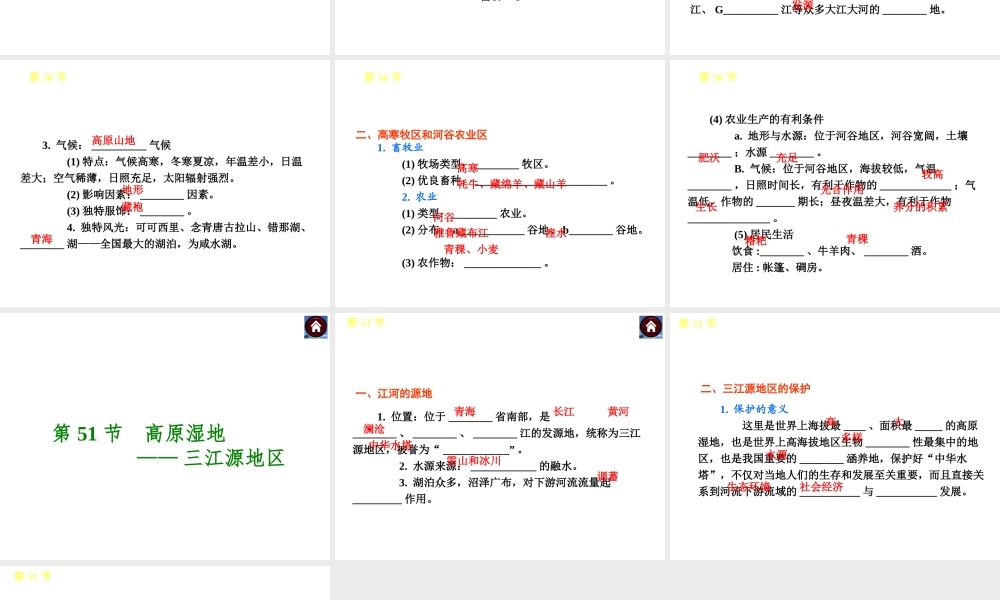Click the red answer 社会经济
Image resolution: width=1000 pixels, height=600 pixels.
[821, 487]
